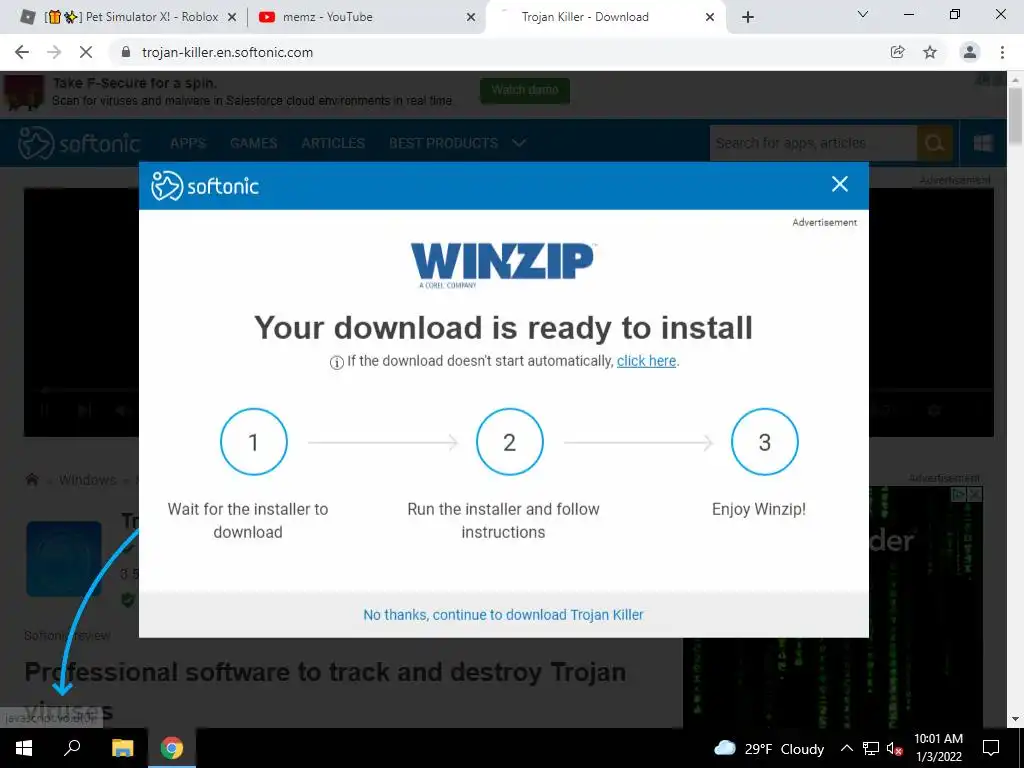Open the Chrome profile menu
This screenshot has width=1024, height=768.
[970, 52]
